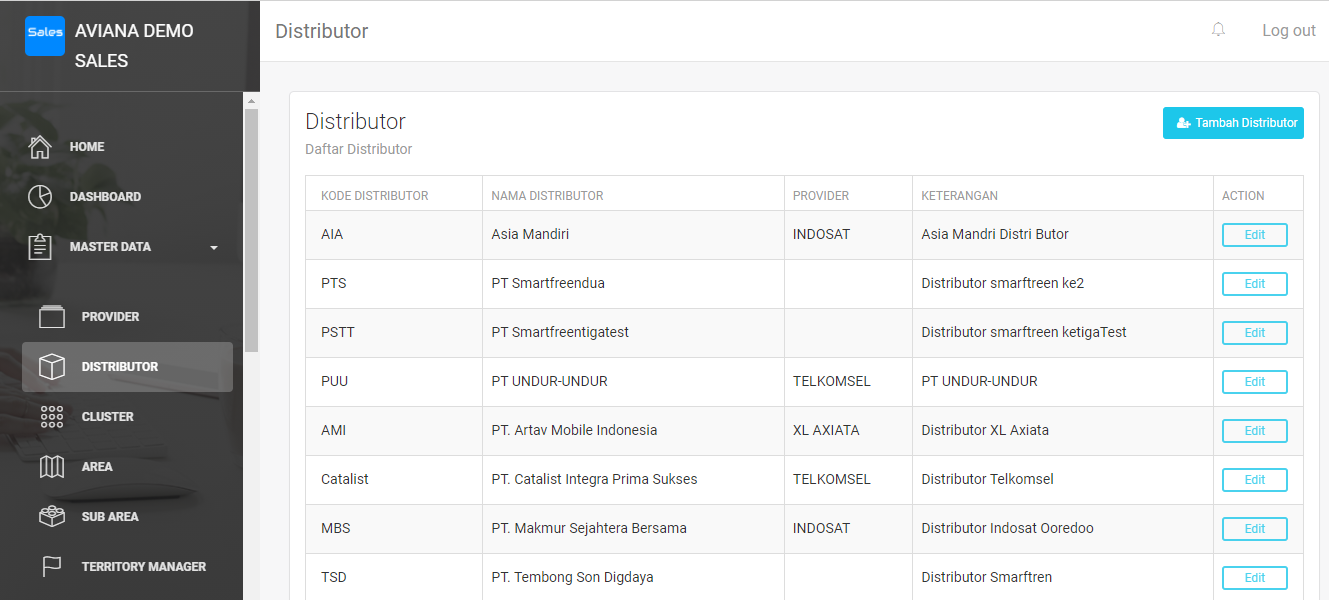Click the Master Data clipboard icon
This screenshot has height=600, width=1329.
(40, 247)
